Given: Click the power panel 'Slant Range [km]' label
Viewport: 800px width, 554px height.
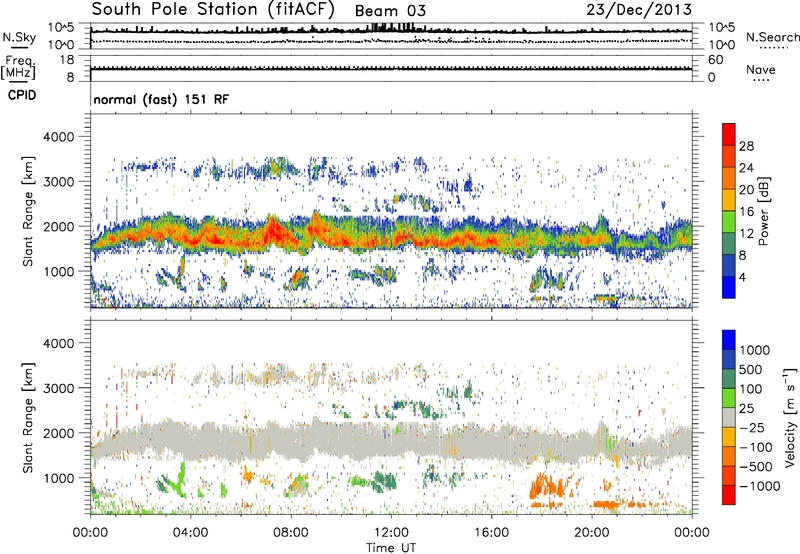Looking at the screenshot, I should pos(28,211).
